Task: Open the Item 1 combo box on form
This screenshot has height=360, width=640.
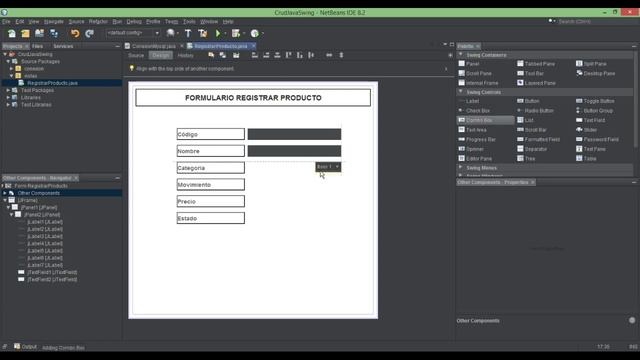Action: click(x=328, y=167)
